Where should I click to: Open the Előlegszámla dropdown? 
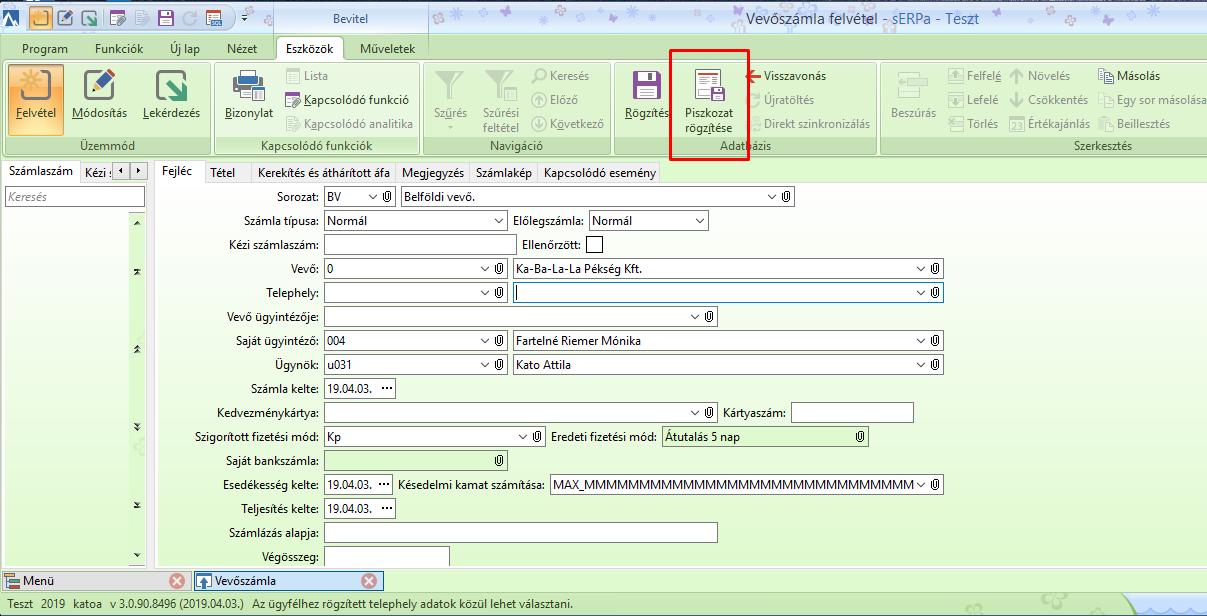pyautogui.click(x=699, y=221)
